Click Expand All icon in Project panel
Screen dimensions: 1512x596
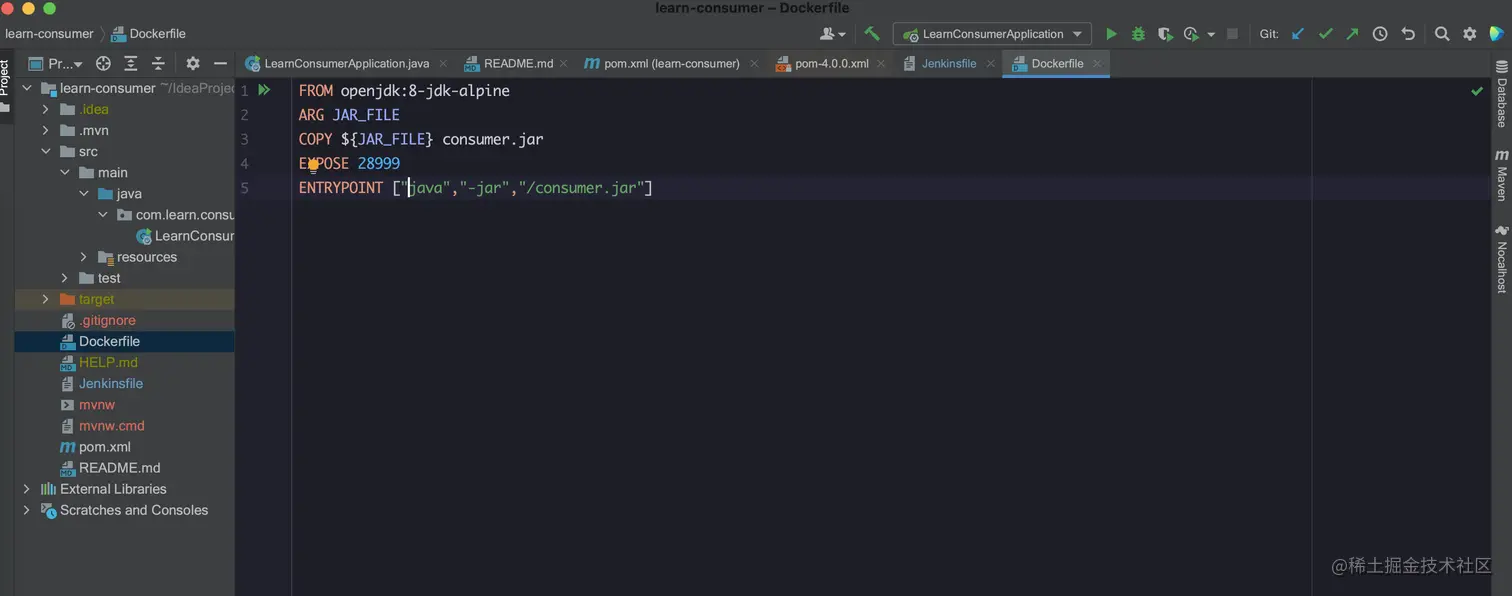pyautogui.click(x=131, y=63)
